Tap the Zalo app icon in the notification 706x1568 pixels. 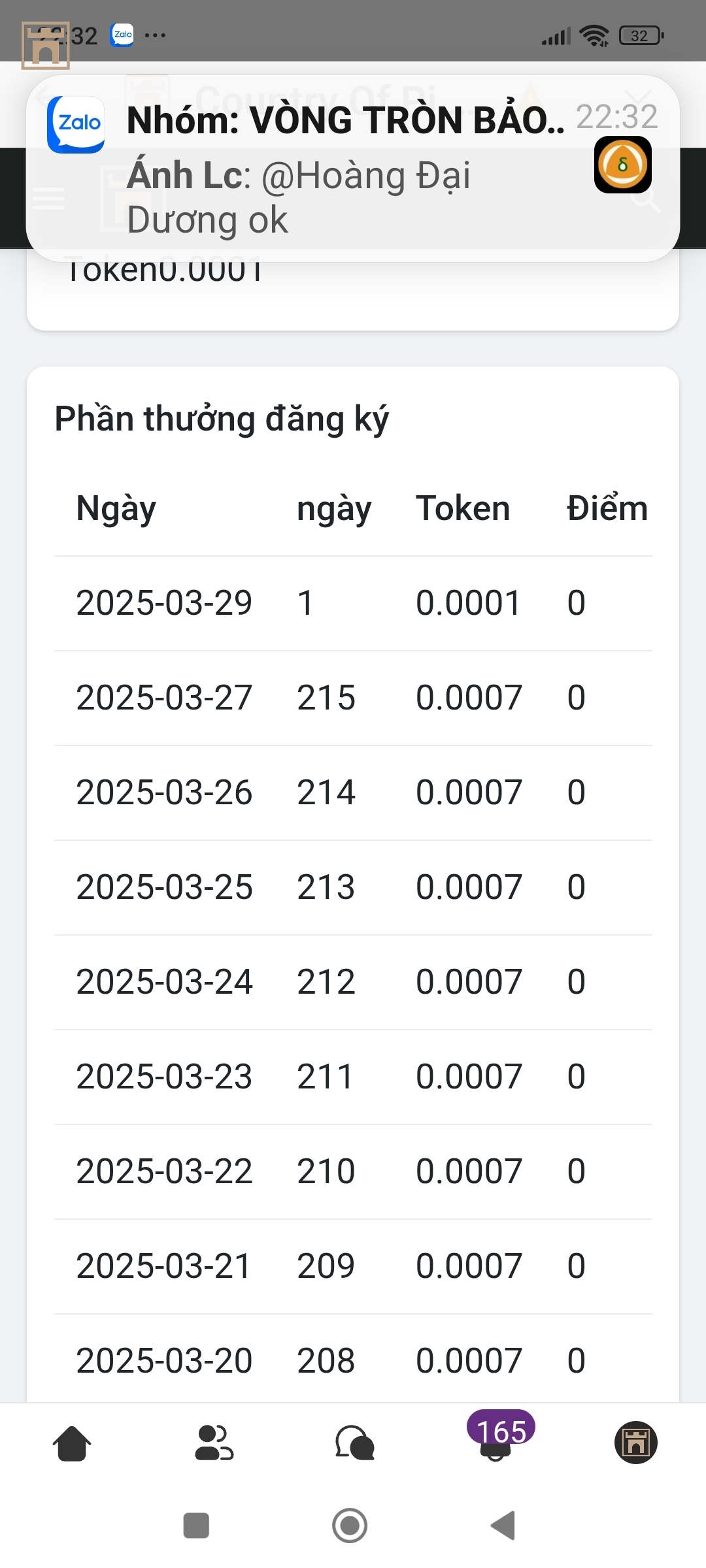76,124
